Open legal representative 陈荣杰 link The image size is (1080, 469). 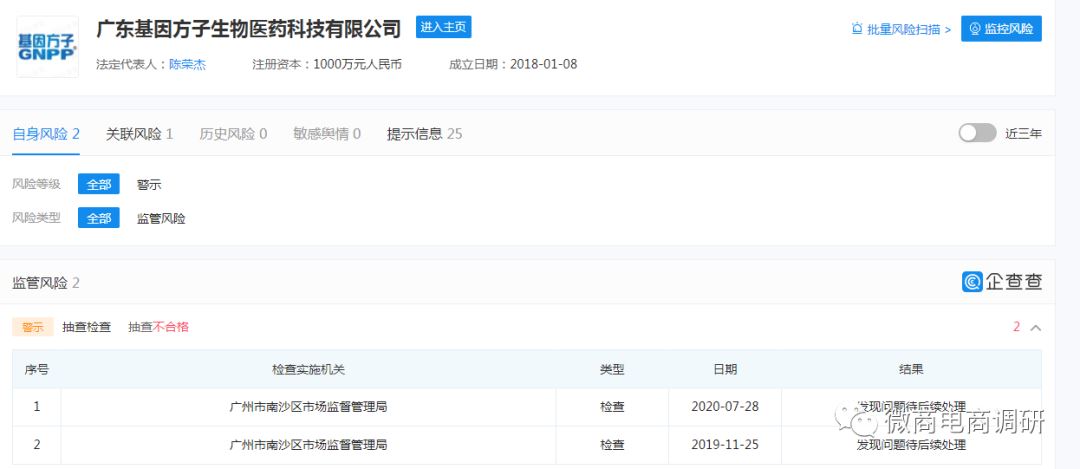(187, 65)
